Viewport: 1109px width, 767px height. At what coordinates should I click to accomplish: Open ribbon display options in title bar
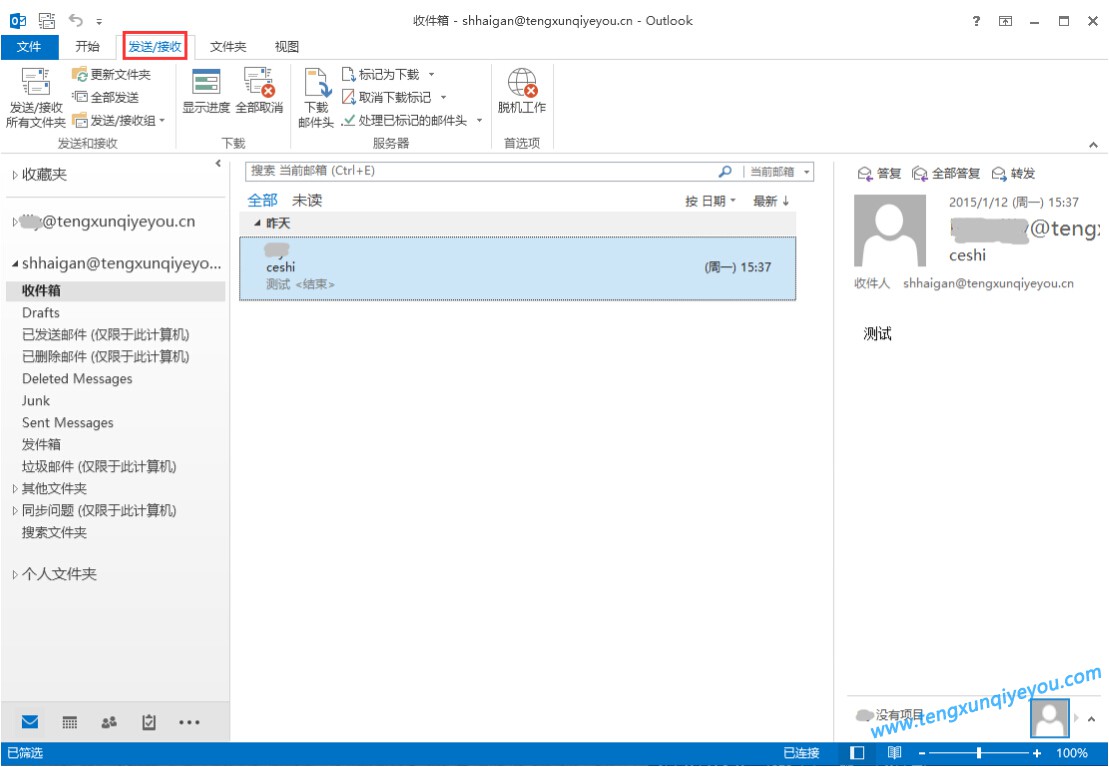pos(1005,21)
